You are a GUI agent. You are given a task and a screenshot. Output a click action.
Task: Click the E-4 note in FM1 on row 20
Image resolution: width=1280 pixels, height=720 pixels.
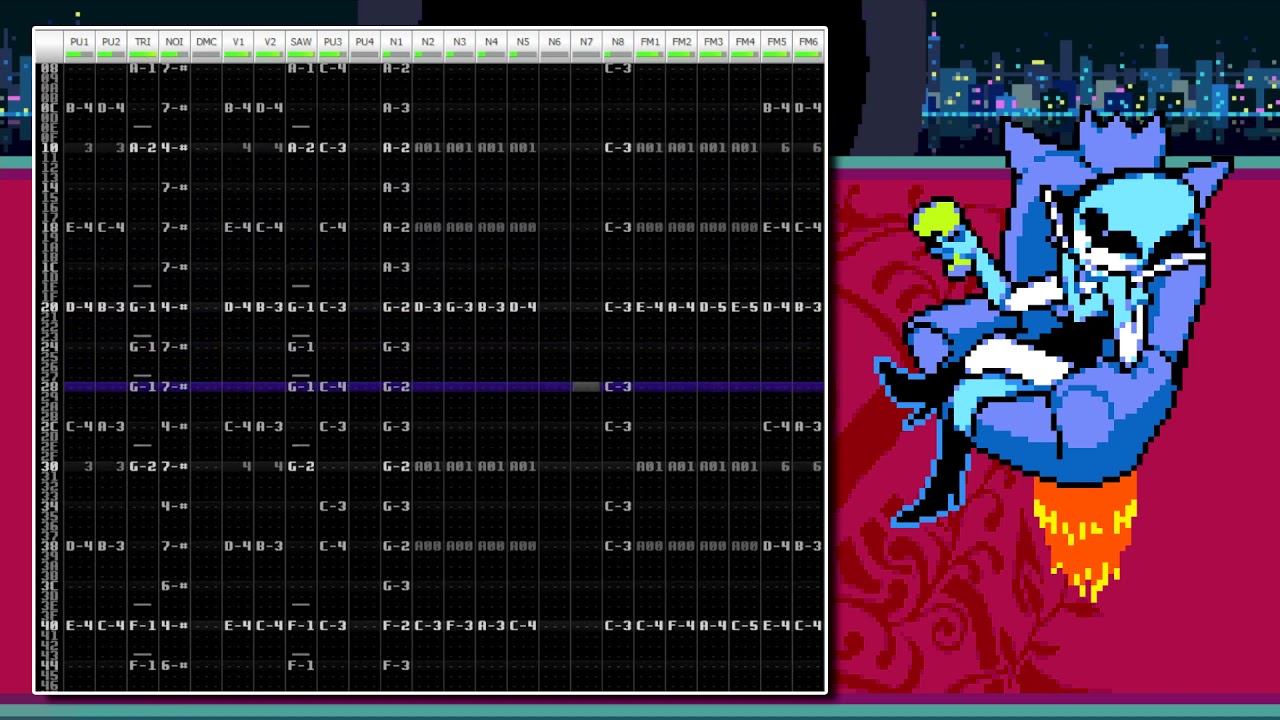pyautogui.click(x=650, y=307)
